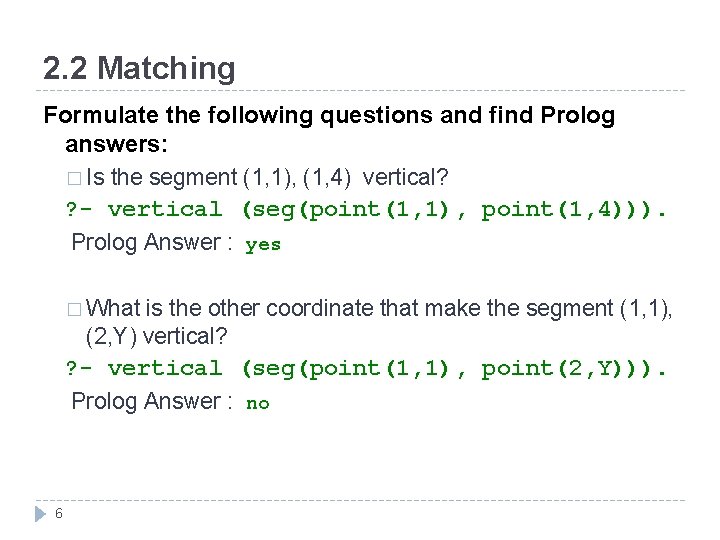Select the "2.2 Matching" slide title
The height and width of the screenshot is (540, 720).
[x=139, y=68]
